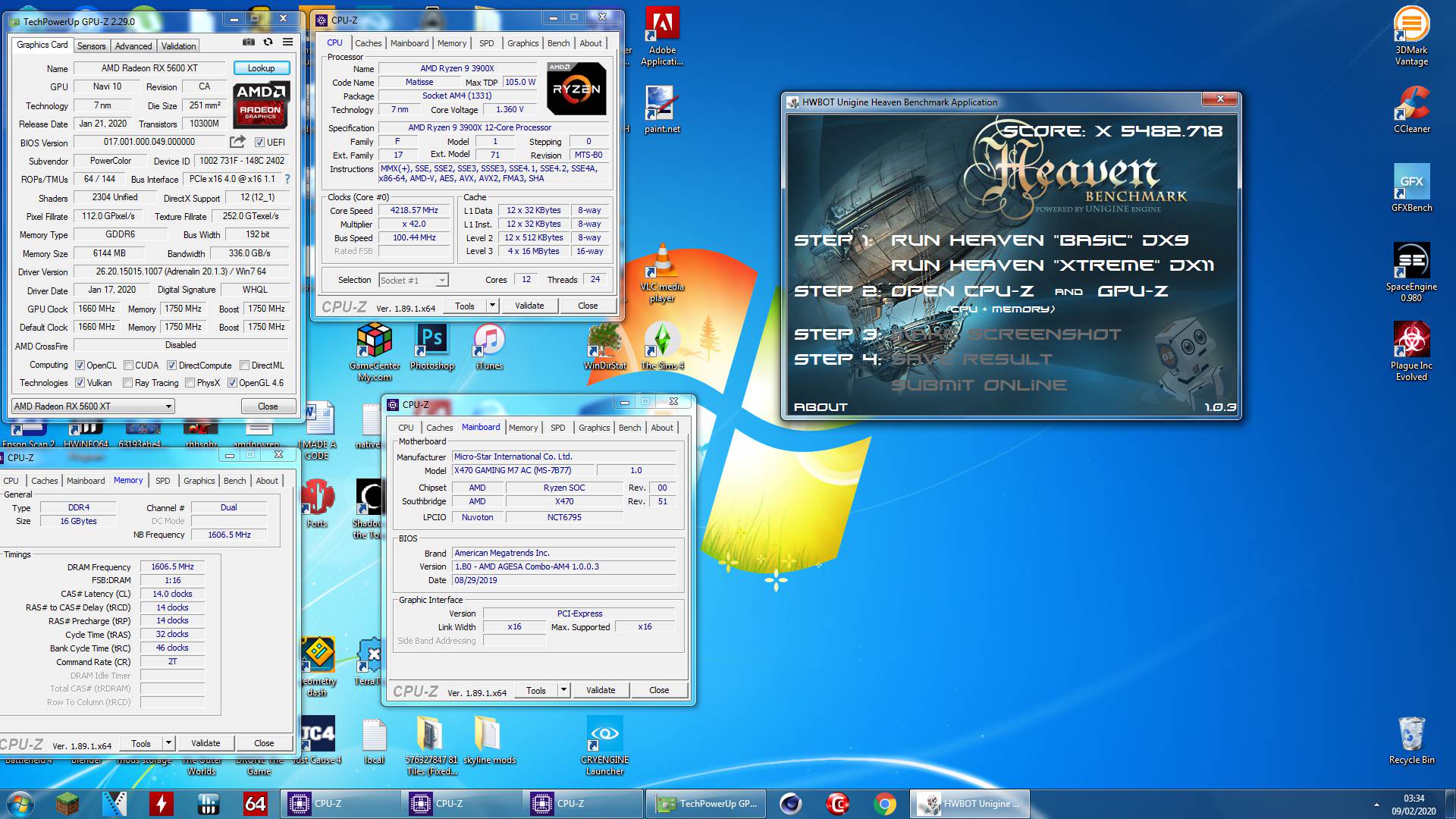Switch to GPU-Z Validation tab
1456x819 pixels.
(178, 46)
